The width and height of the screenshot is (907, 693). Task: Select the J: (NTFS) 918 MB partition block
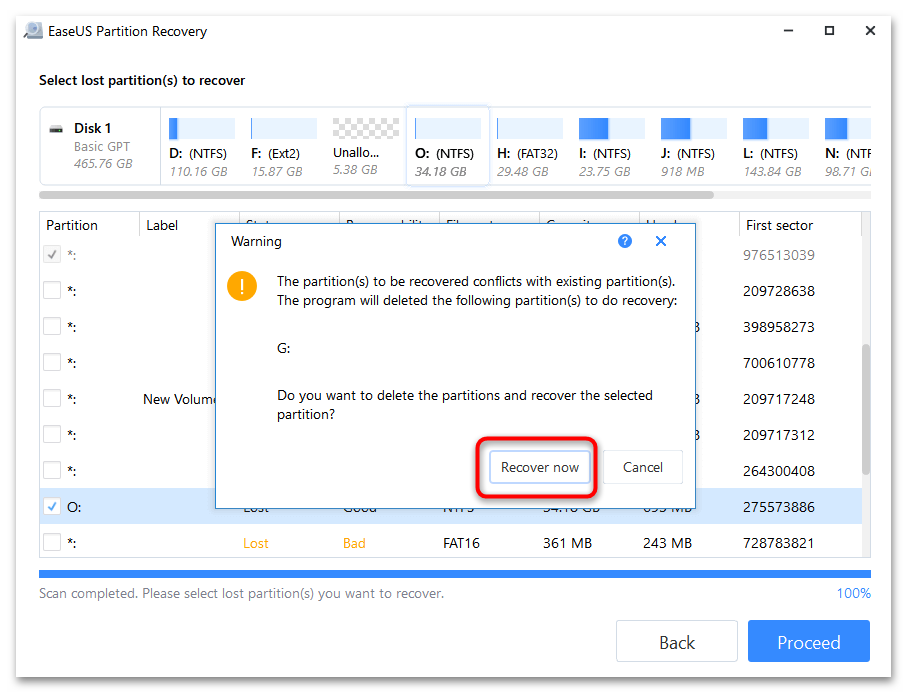pyautogui.click(x=694, y=146)
